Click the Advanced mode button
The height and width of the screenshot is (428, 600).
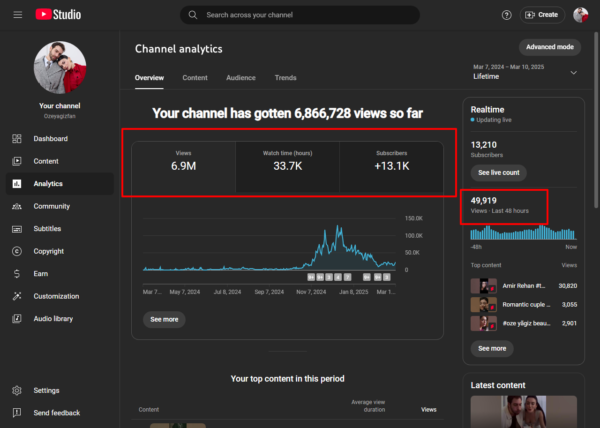tap(549, 47)
